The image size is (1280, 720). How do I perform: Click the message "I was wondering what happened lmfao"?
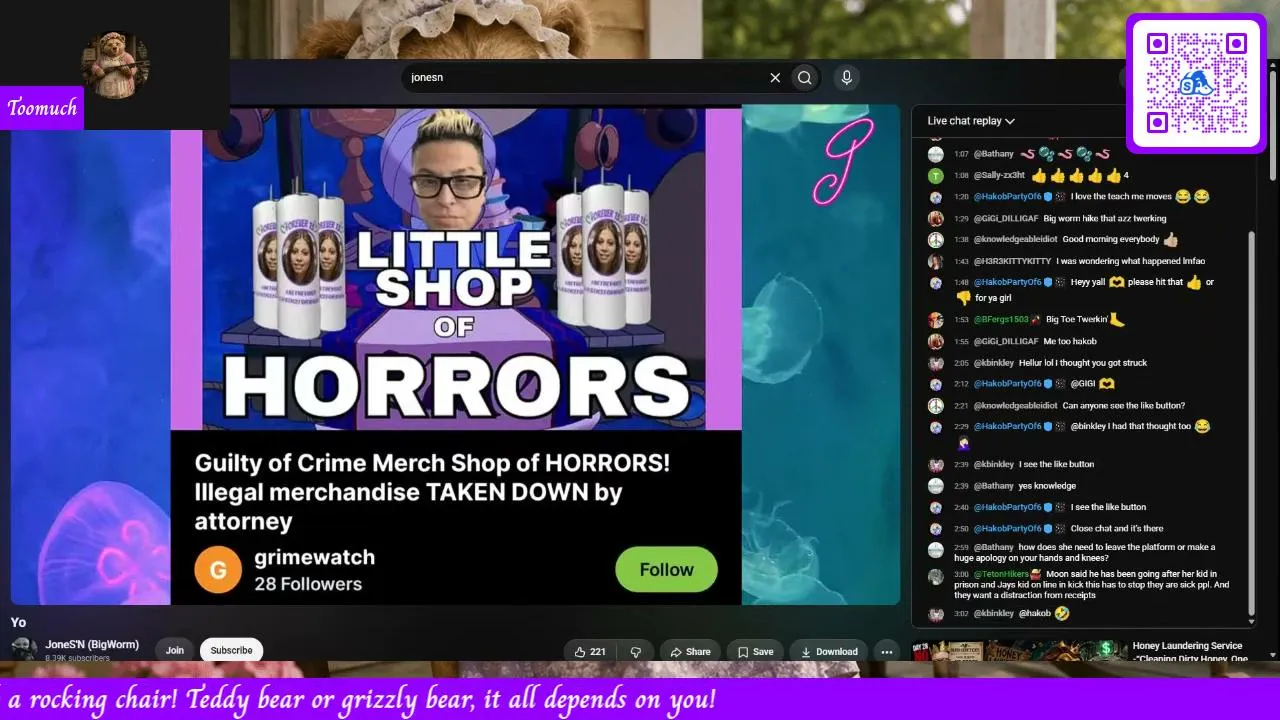coord(1131,262)
